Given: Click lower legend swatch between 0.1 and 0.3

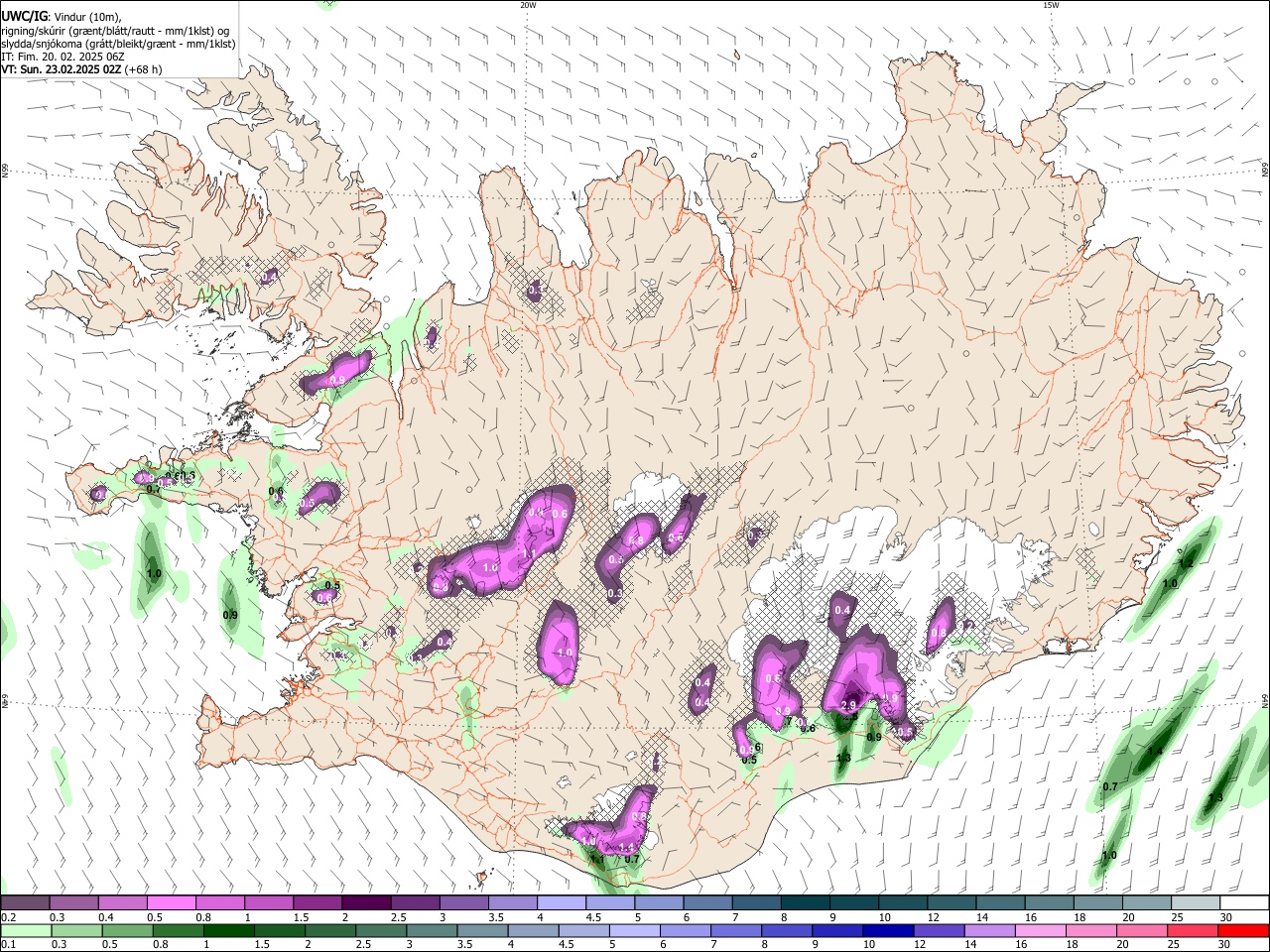Looking at the screenshot, I should (26, 930).
